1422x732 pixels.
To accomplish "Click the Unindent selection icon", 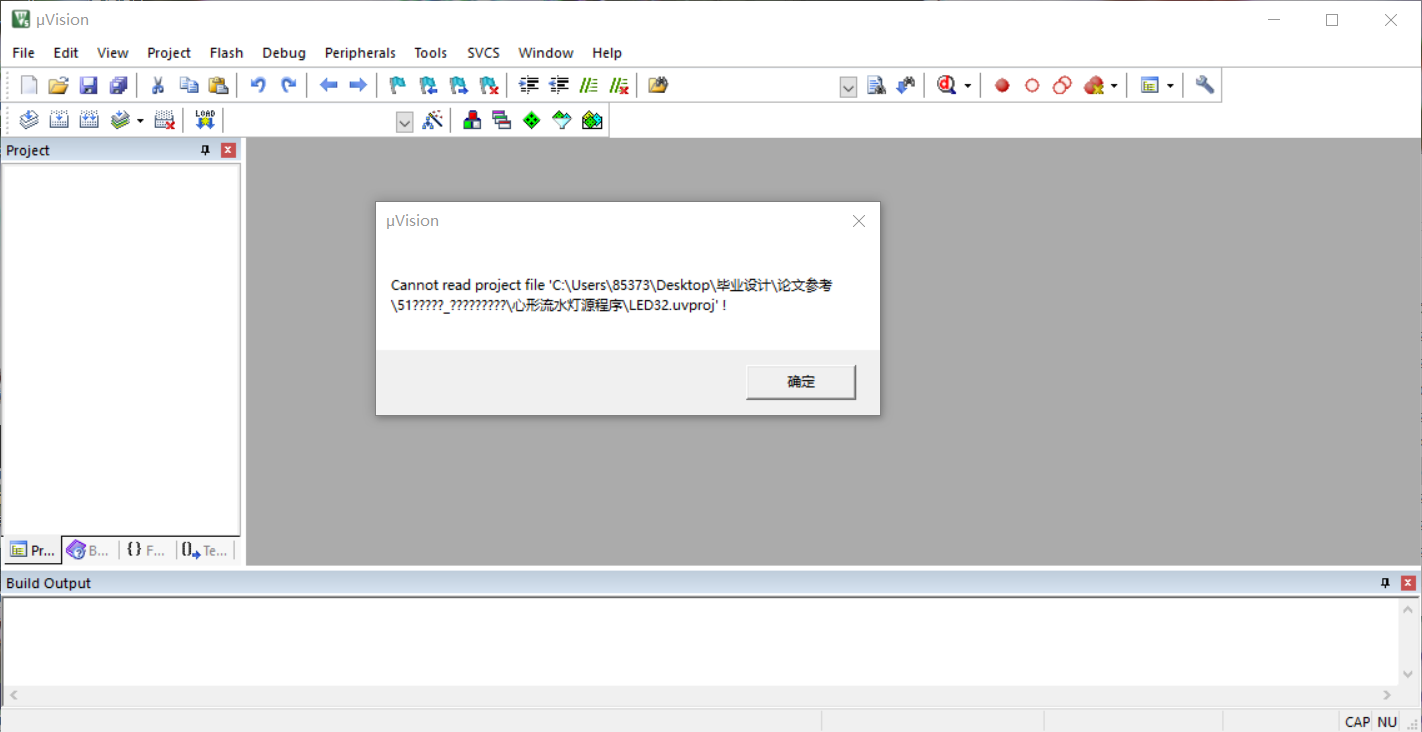I will coord(559,85).
